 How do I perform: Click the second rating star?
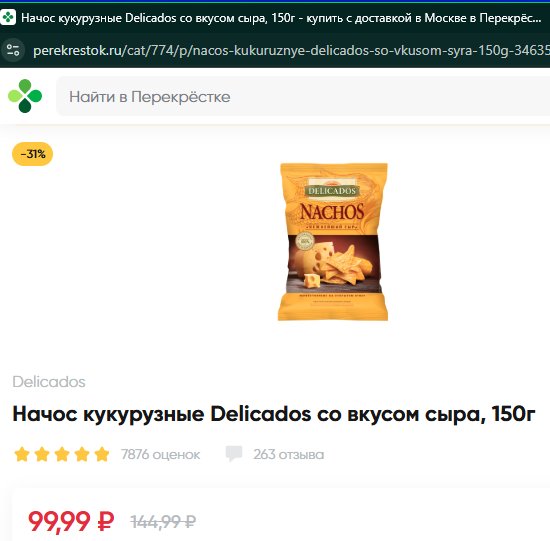coord(42,454)
